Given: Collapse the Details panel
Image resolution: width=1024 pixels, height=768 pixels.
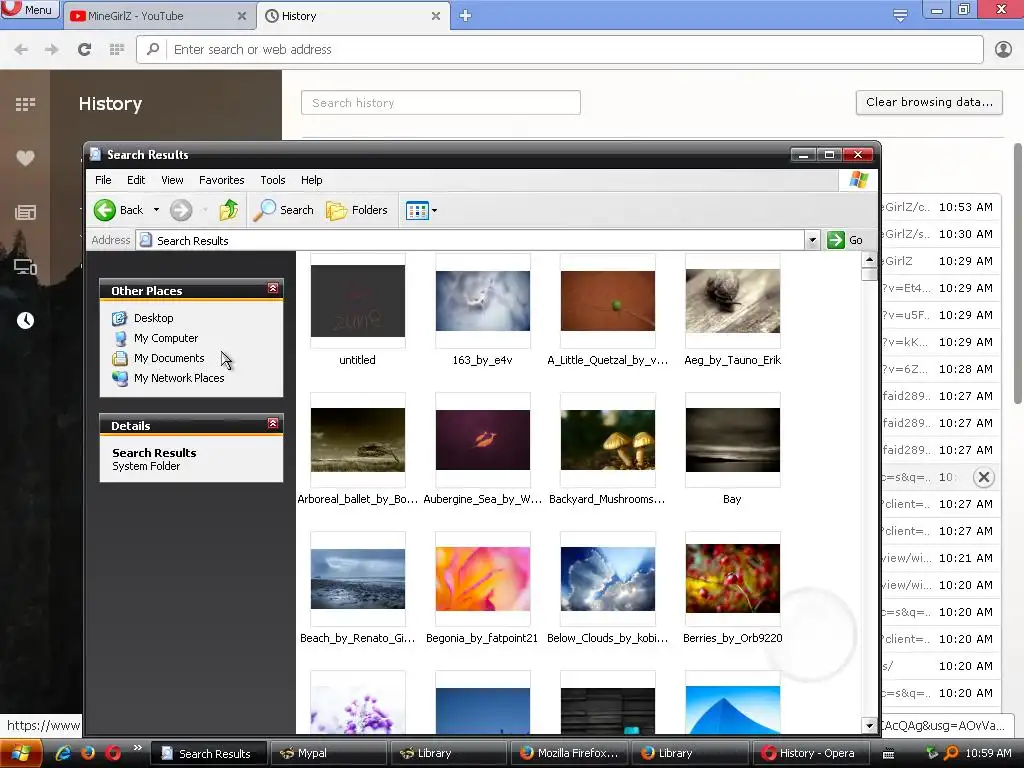Looking at the screenshot, I should click(273, 424).
